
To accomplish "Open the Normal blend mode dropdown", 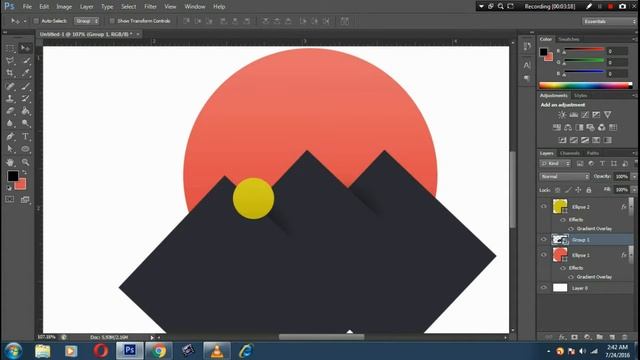I will coord(564,177).
